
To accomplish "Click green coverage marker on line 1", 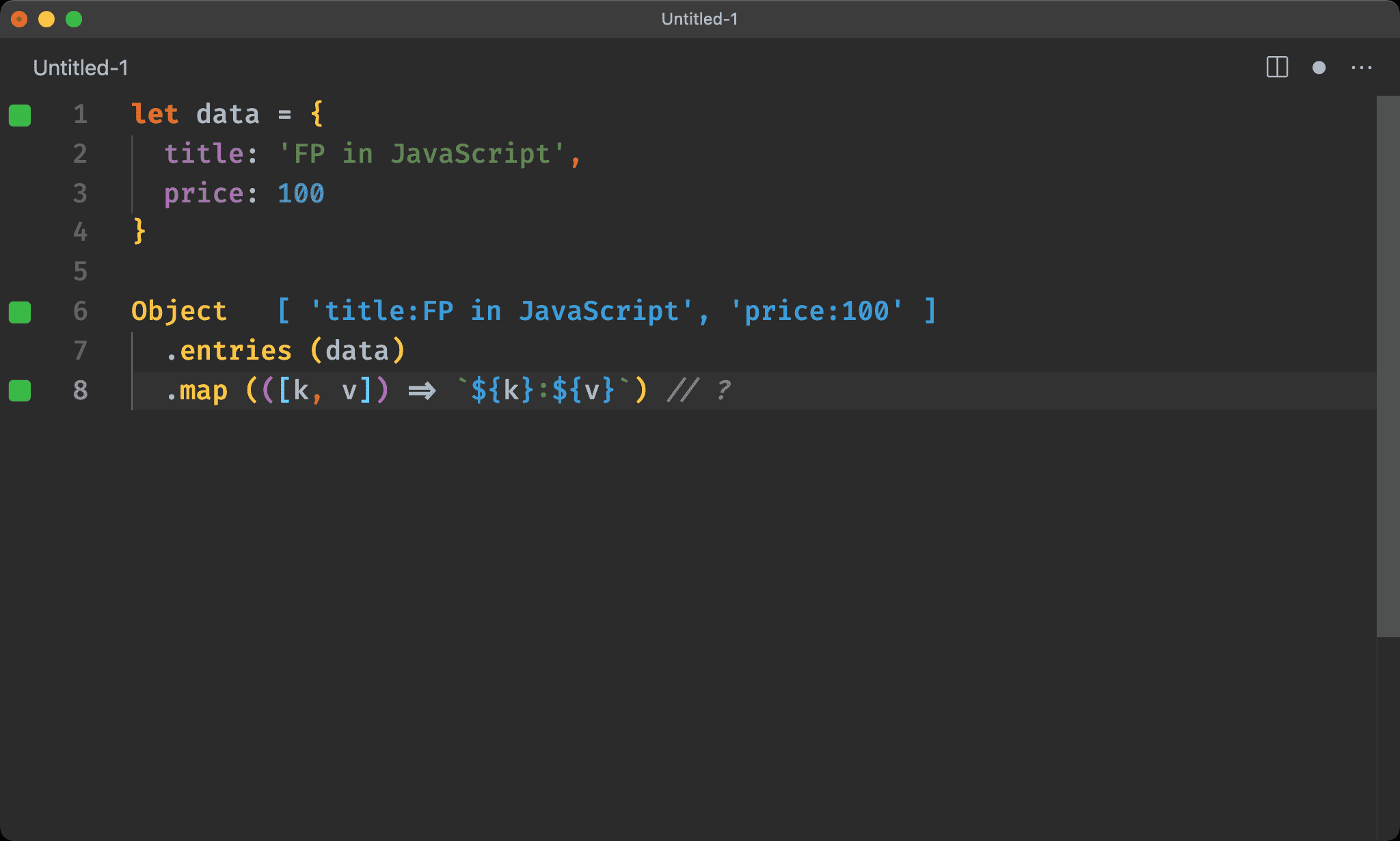I will click(x=20, y=116).
